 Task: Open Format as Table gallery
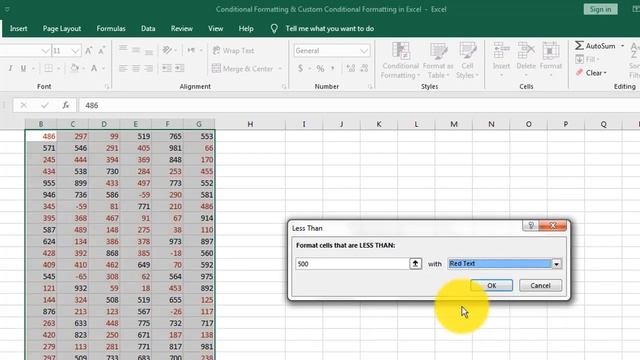coord(438,60)
